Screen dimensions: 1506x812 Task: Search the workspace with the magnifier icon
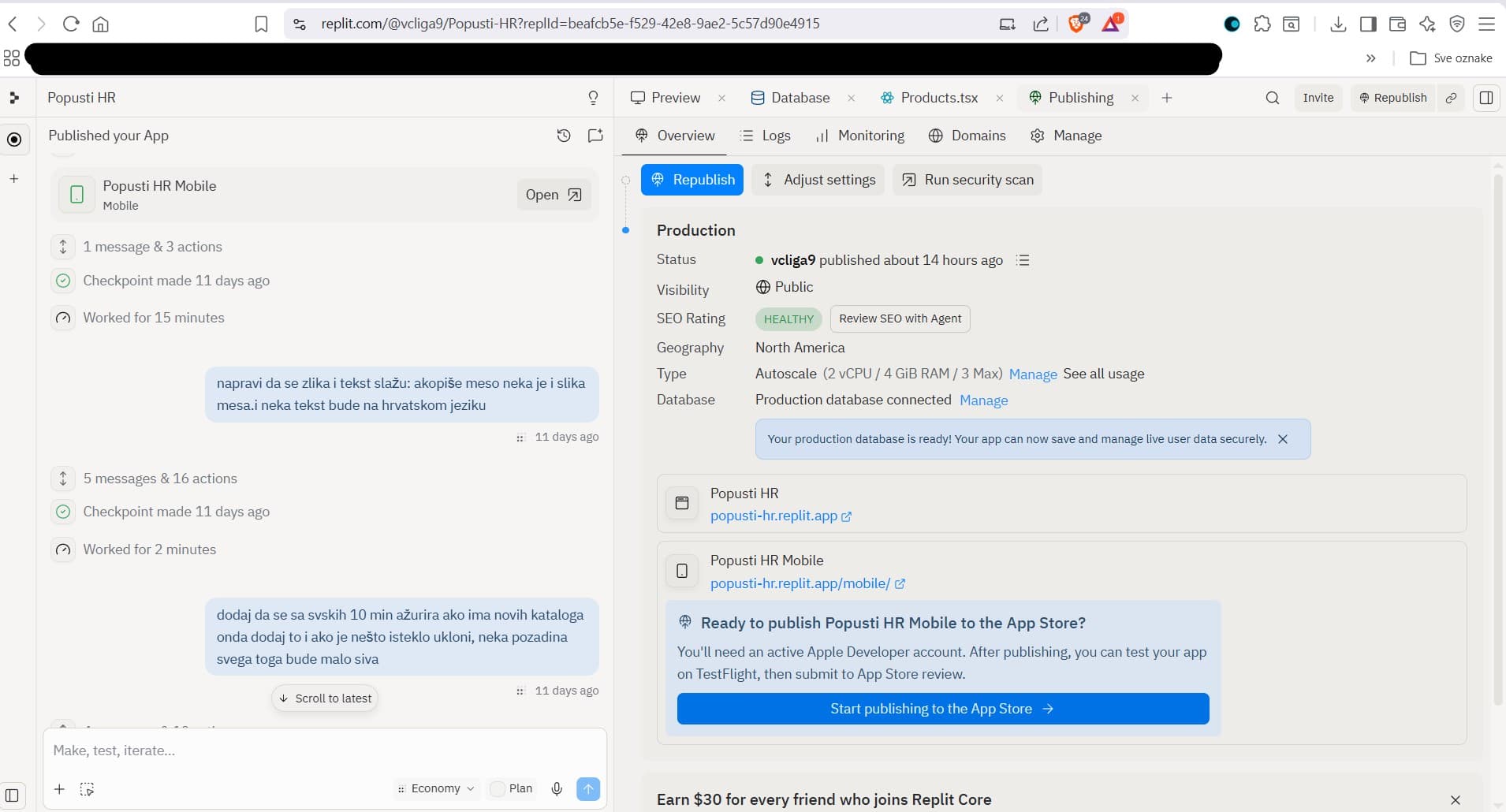(1273, 98)
